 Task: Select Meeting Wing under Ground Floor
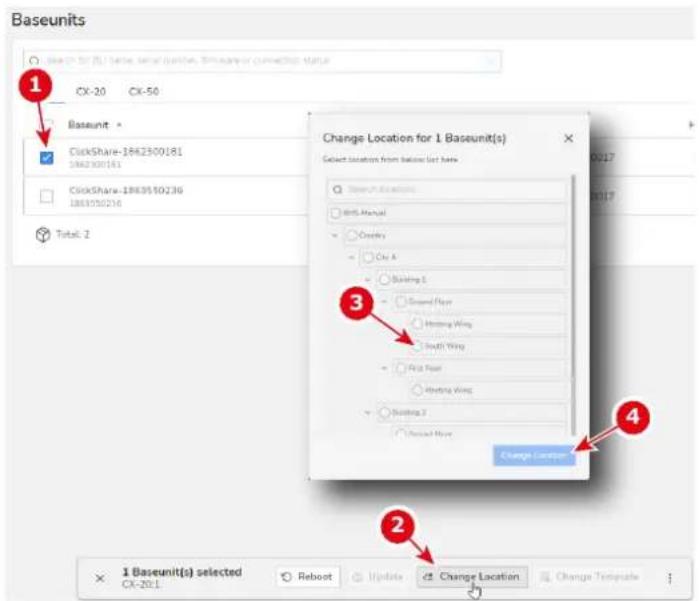[417, 324]
